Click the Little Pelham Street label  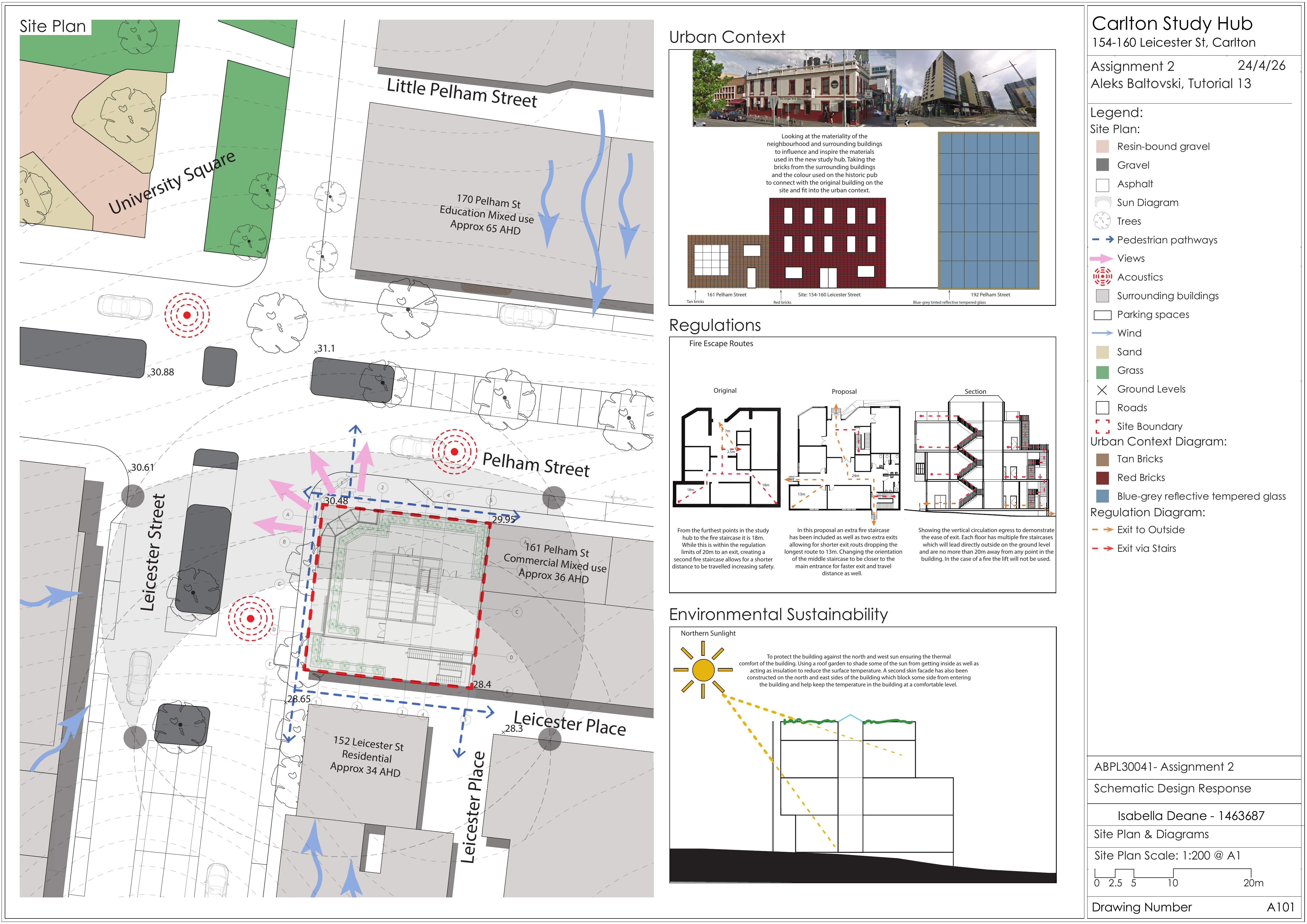(x=462, y=93)
